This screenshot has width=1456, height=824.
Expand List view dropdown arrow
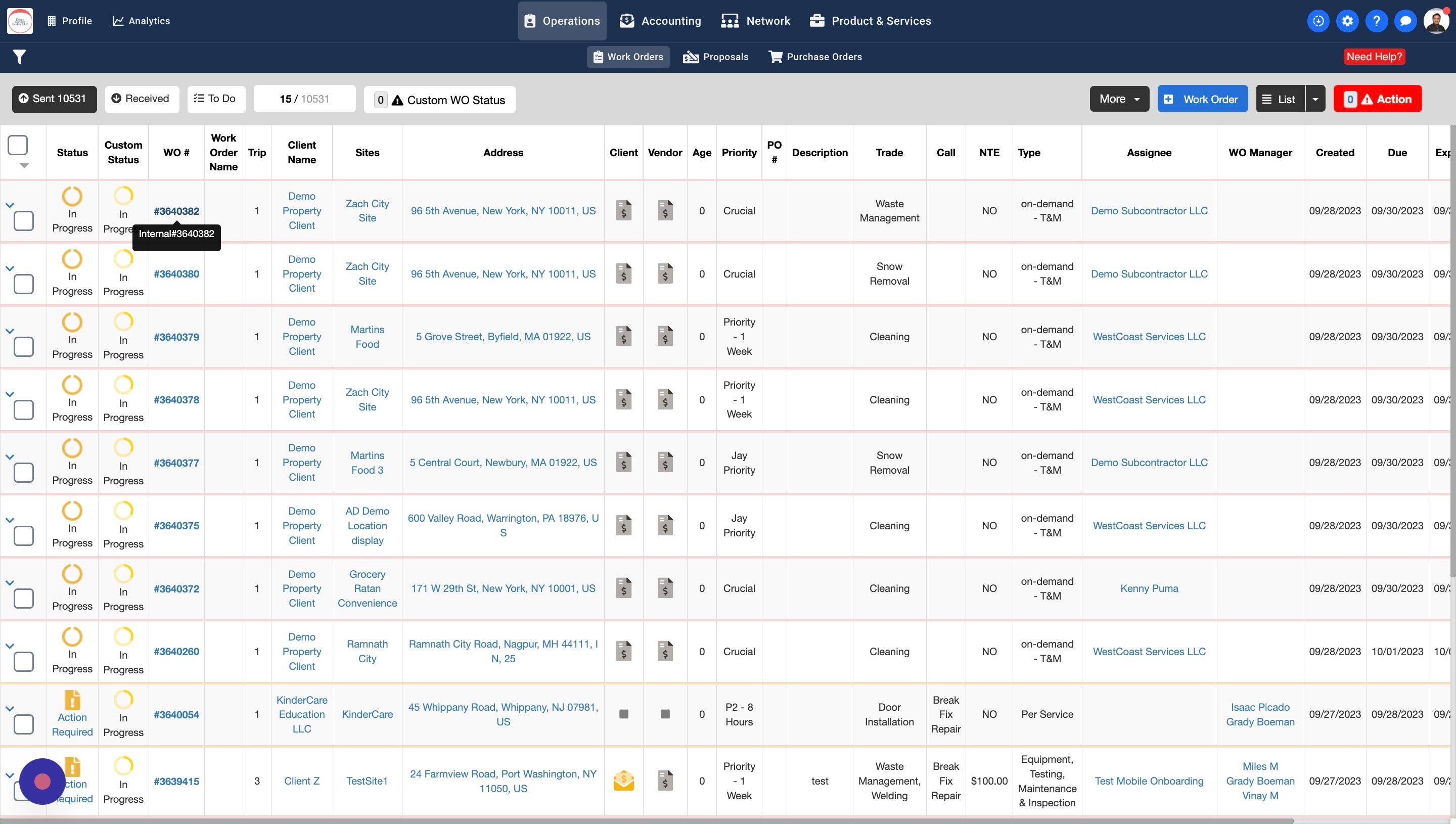1314,99
